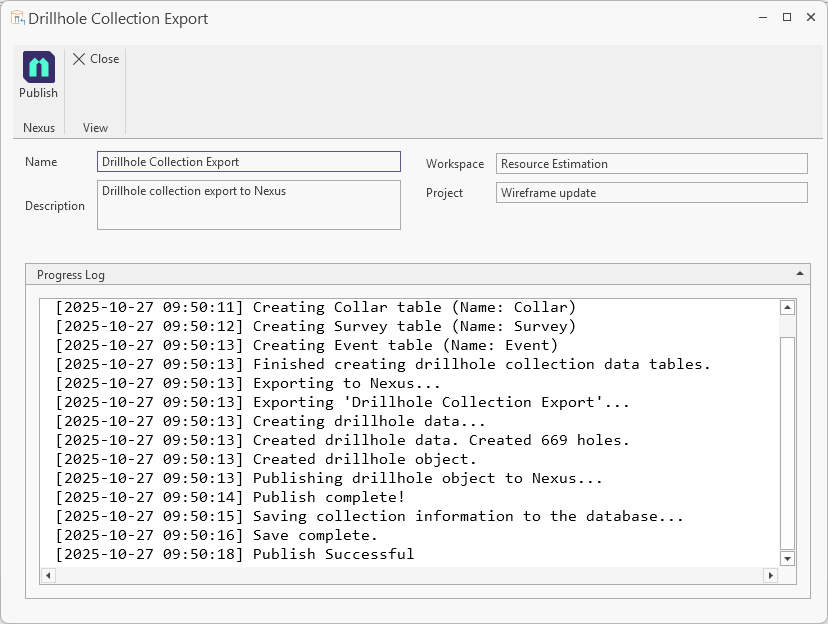Screen dimensions: 828x624
Task: Click the Close button in the View group
Action: click(x=96, y=59)
